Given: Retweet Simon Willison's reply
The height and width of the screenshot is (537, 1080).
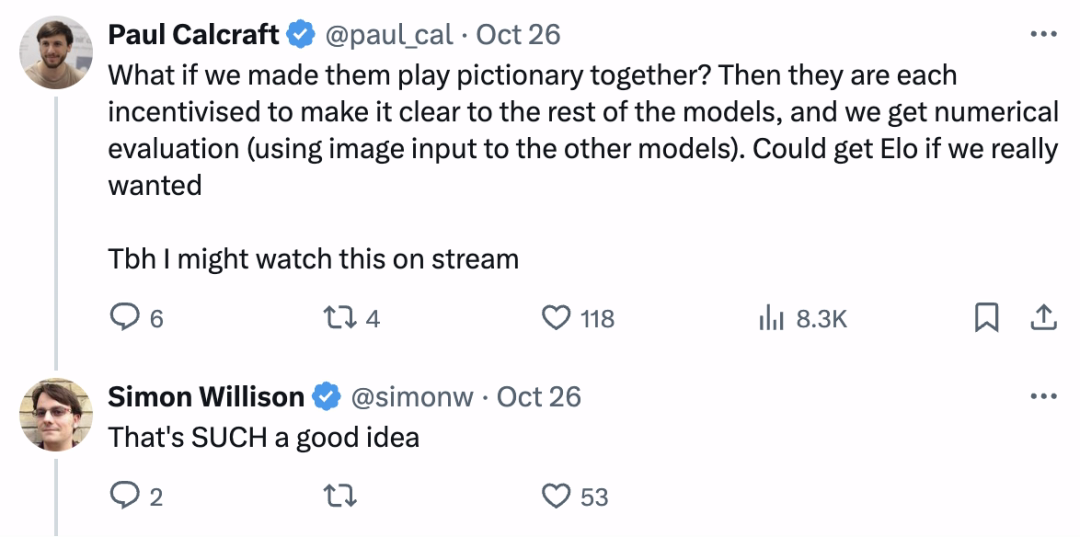Looking at the screenshot, I should (x=339, y=496).
